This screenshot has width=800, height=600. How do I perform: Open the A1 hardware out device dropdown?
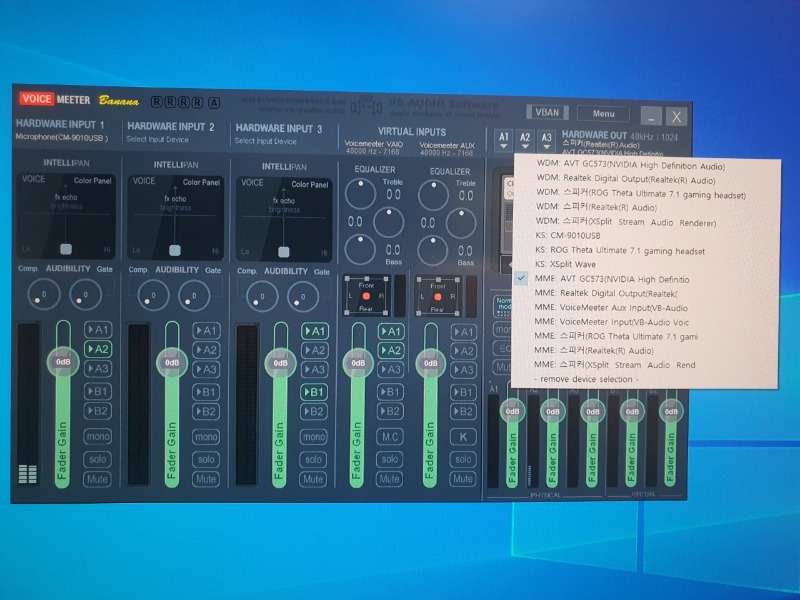click(x=504, y=140)
